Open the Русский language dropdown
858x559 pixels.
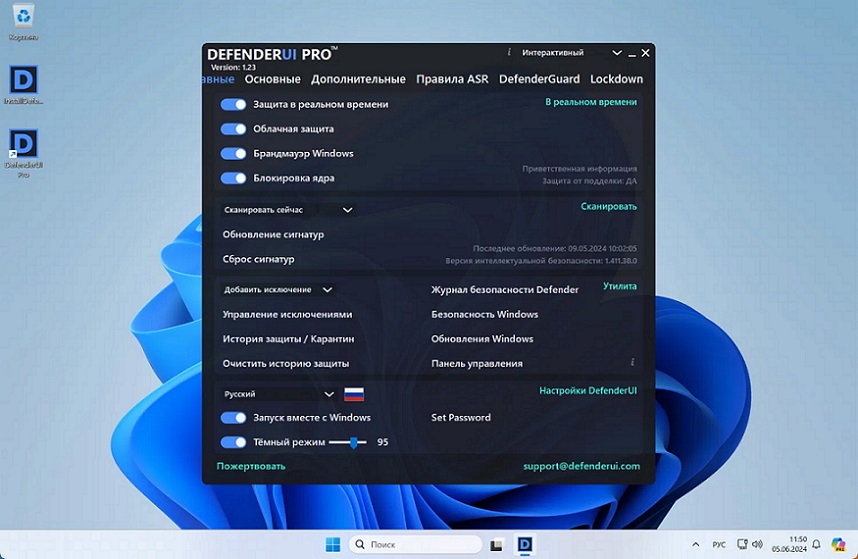(279, 394)
